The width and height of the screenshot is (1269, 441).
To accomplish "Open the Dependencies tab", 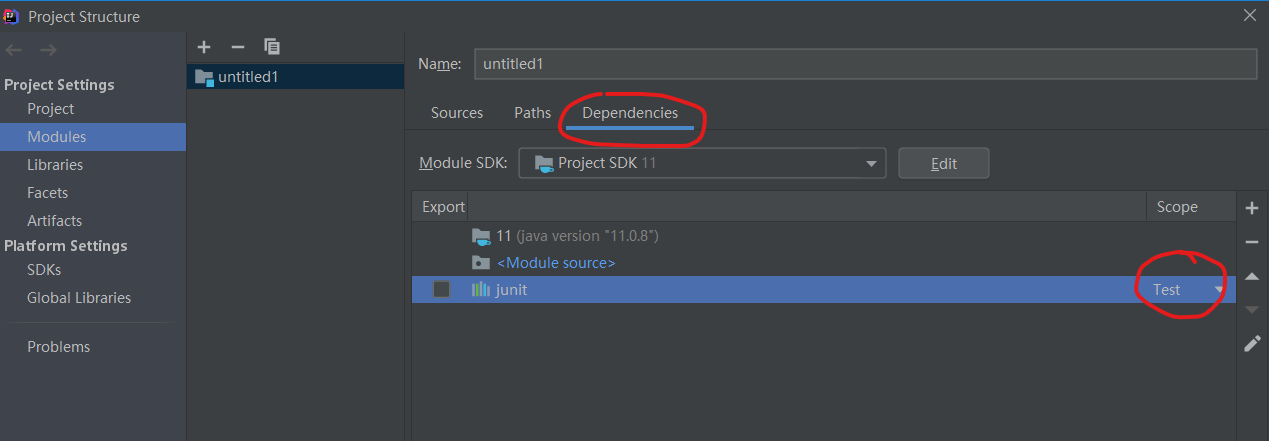I will 630,113.
